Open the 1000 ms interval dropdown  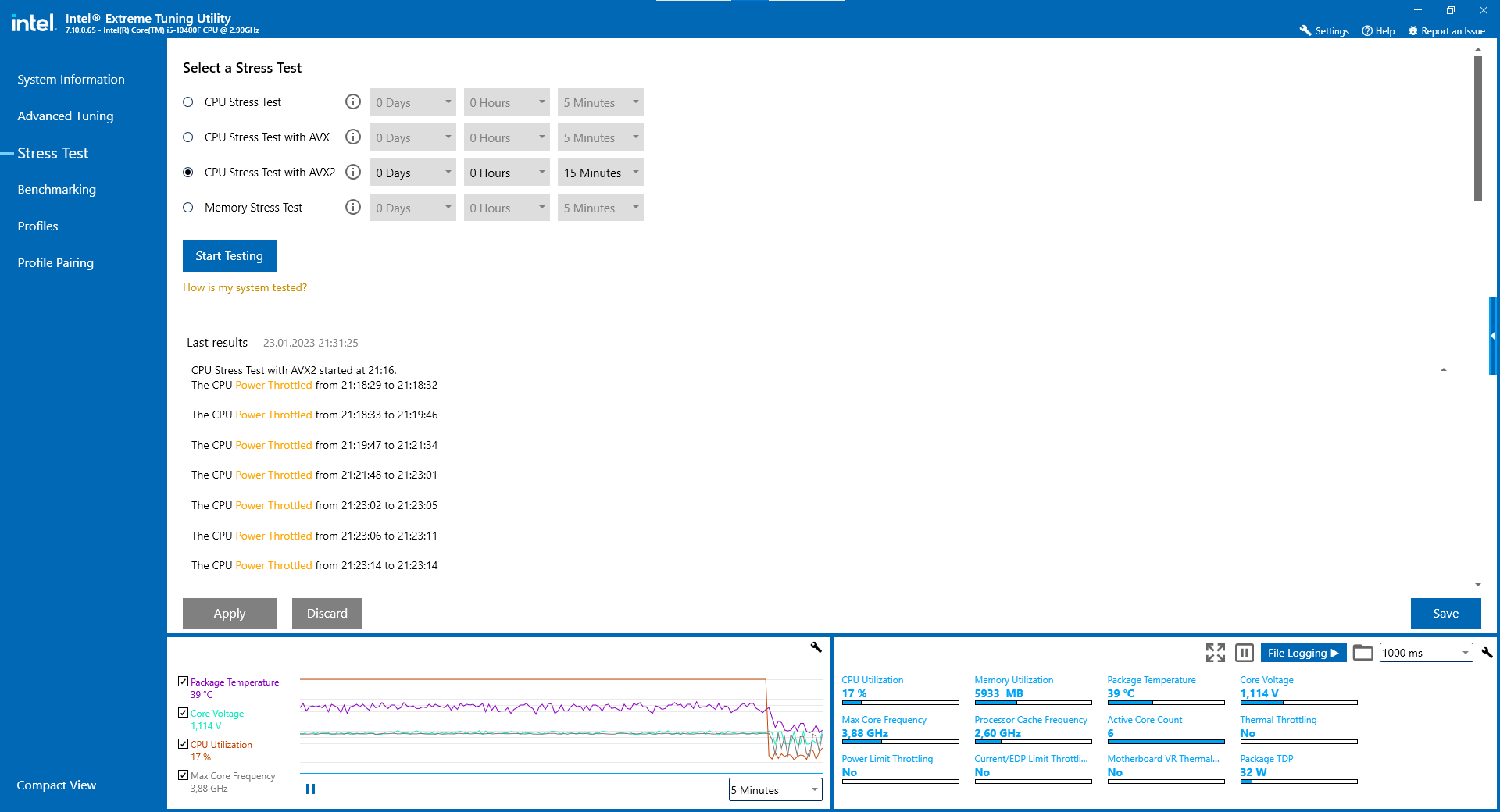1426,653
